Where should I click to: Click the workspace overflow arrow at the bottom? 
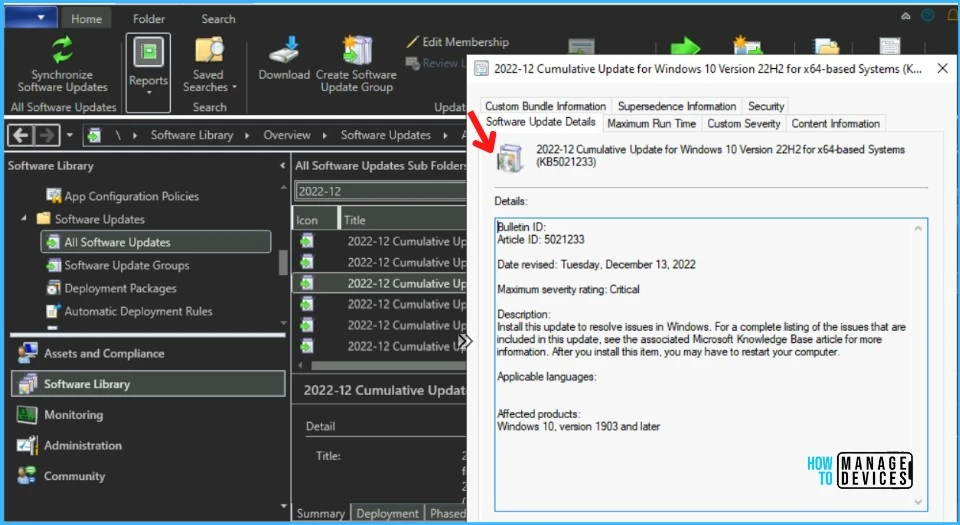click(283, 506)
